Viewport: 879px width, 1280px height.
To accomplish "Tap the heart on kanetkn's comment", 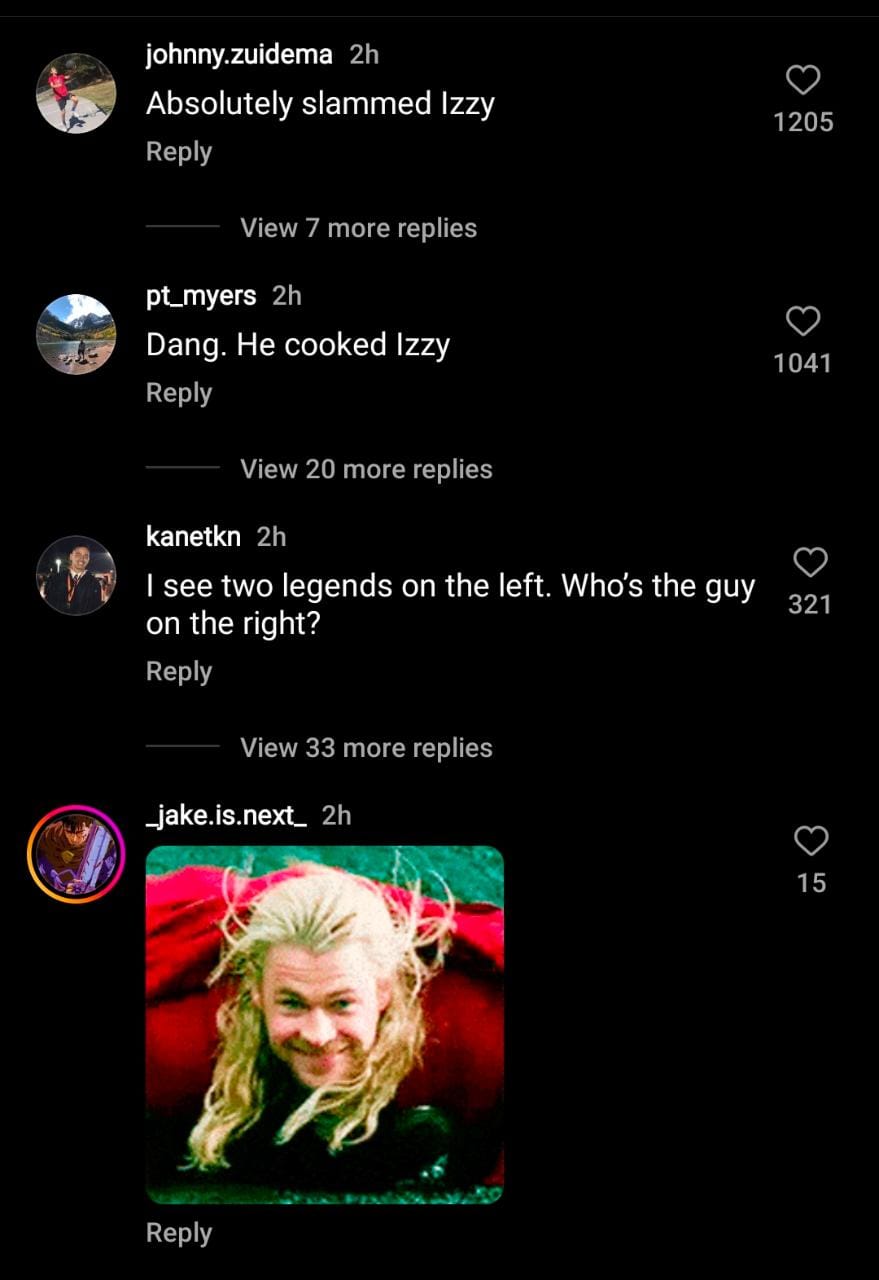I will point(810,562).
